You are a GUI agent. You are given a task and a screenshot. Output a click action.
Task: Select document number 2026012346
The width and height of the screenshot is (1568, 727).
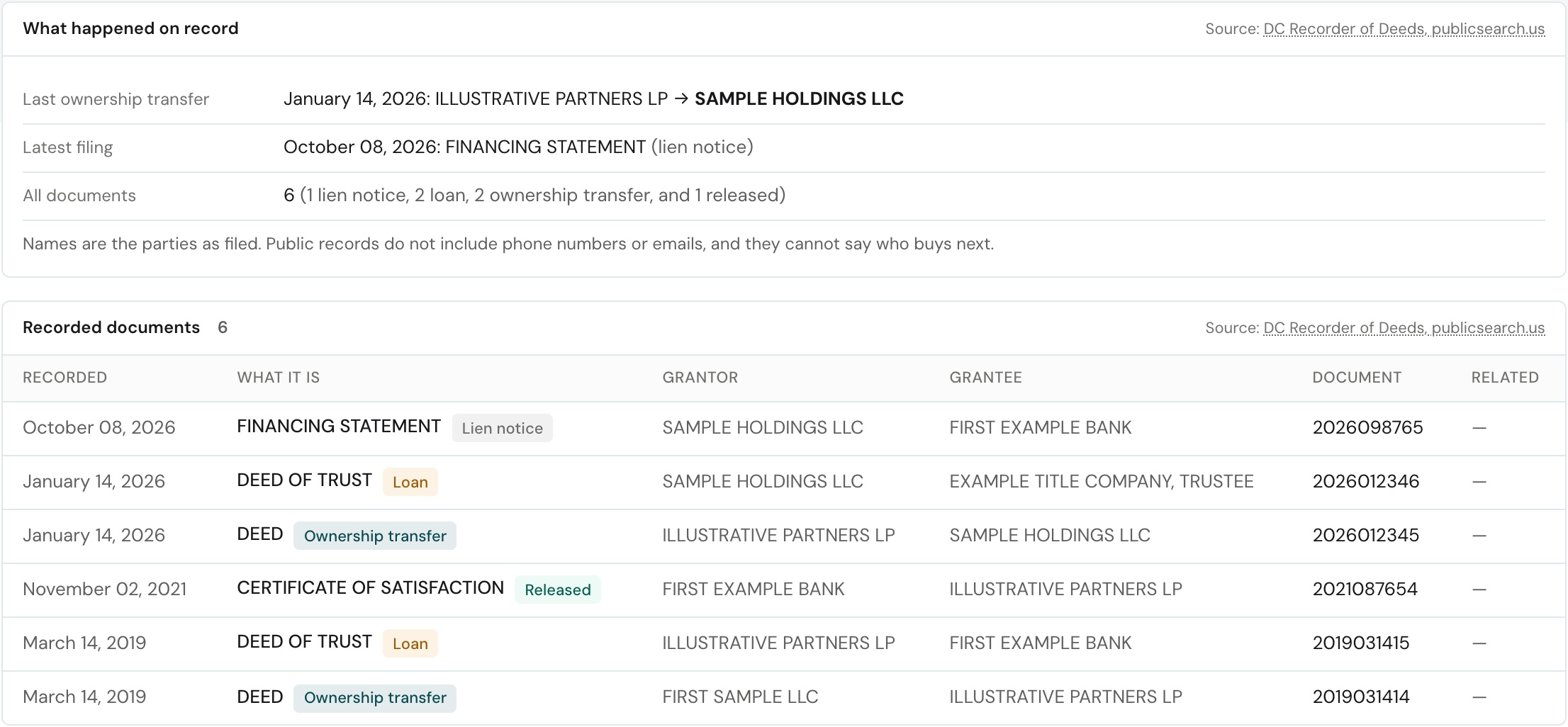1366,482
